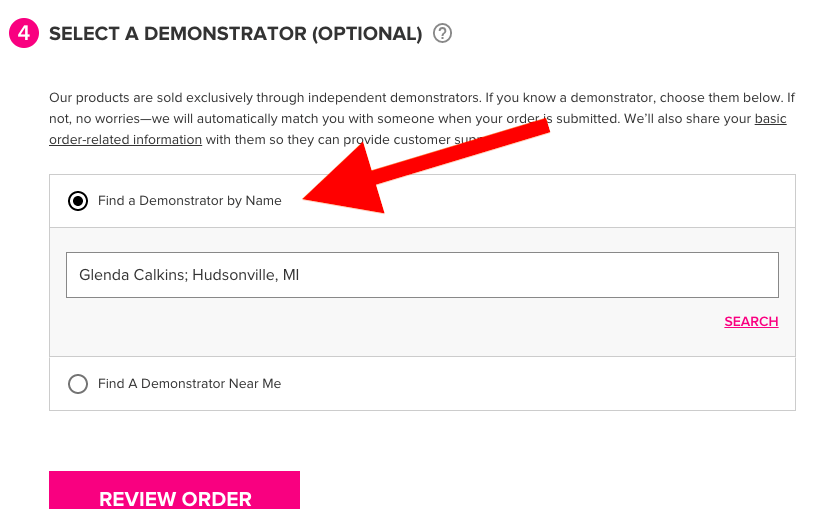Click the pink step 4 badge

24,33
